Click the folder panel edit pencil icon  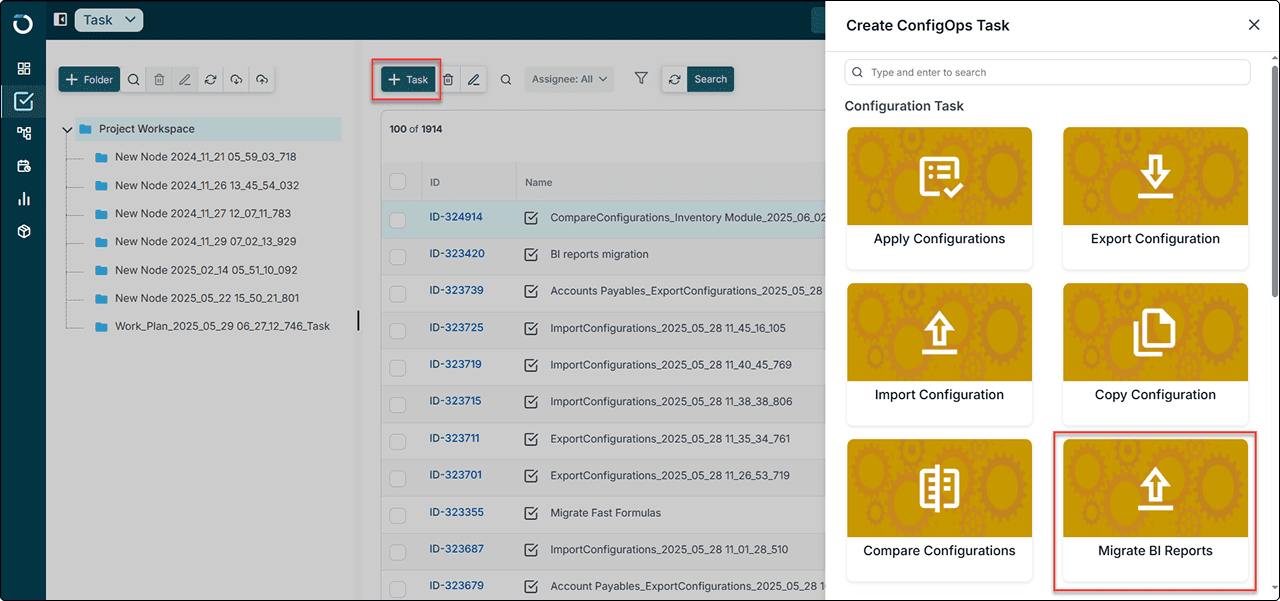(x=185, y=80)
